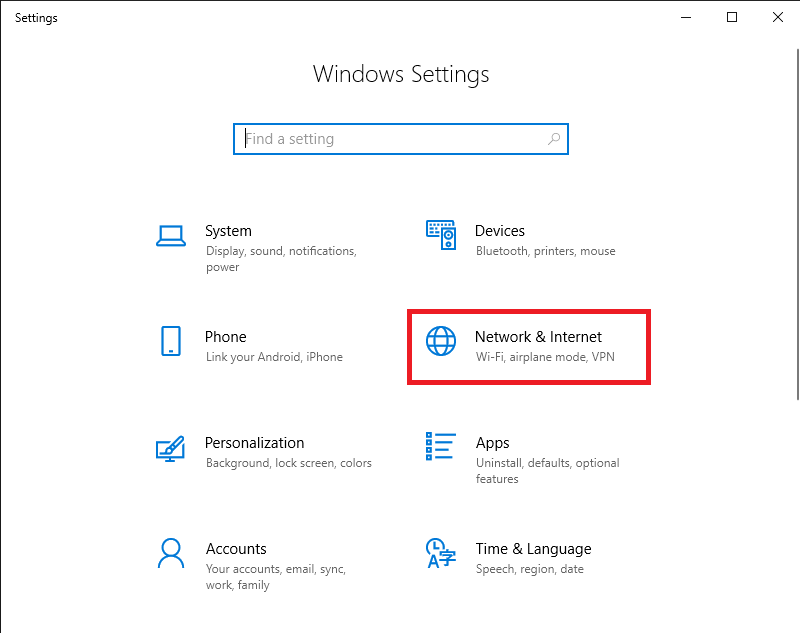Click the Network & Internet heading
The height and width of the screenshot is (633, 800).
pyautogui.click(x=538, y=337)
